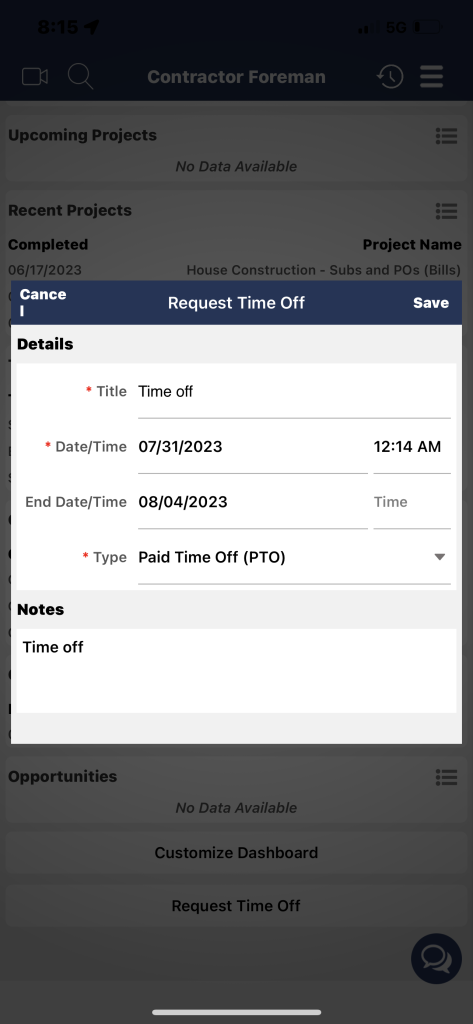This screenshot has width=473, height=1024.
Task: Open the Opportunities list icon
Action: [x=446, y=776]
